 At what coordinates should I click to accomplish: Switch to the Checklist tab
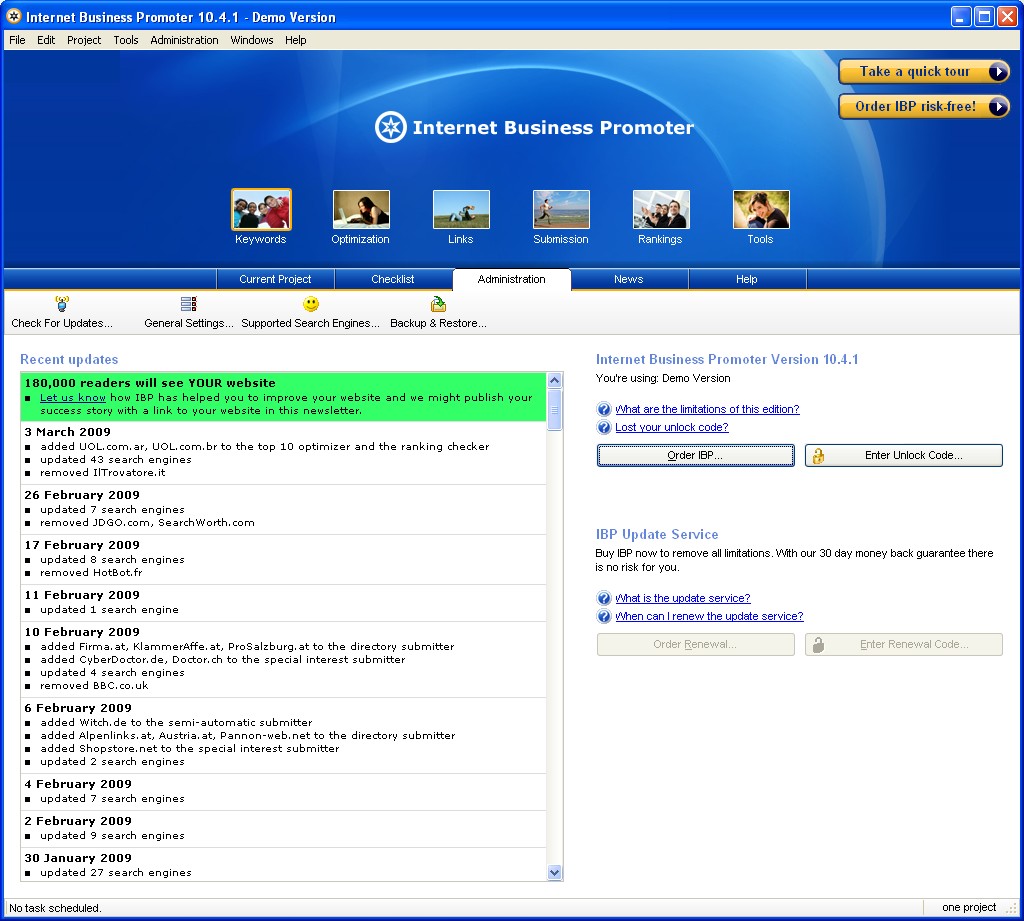tap(393, 280)
